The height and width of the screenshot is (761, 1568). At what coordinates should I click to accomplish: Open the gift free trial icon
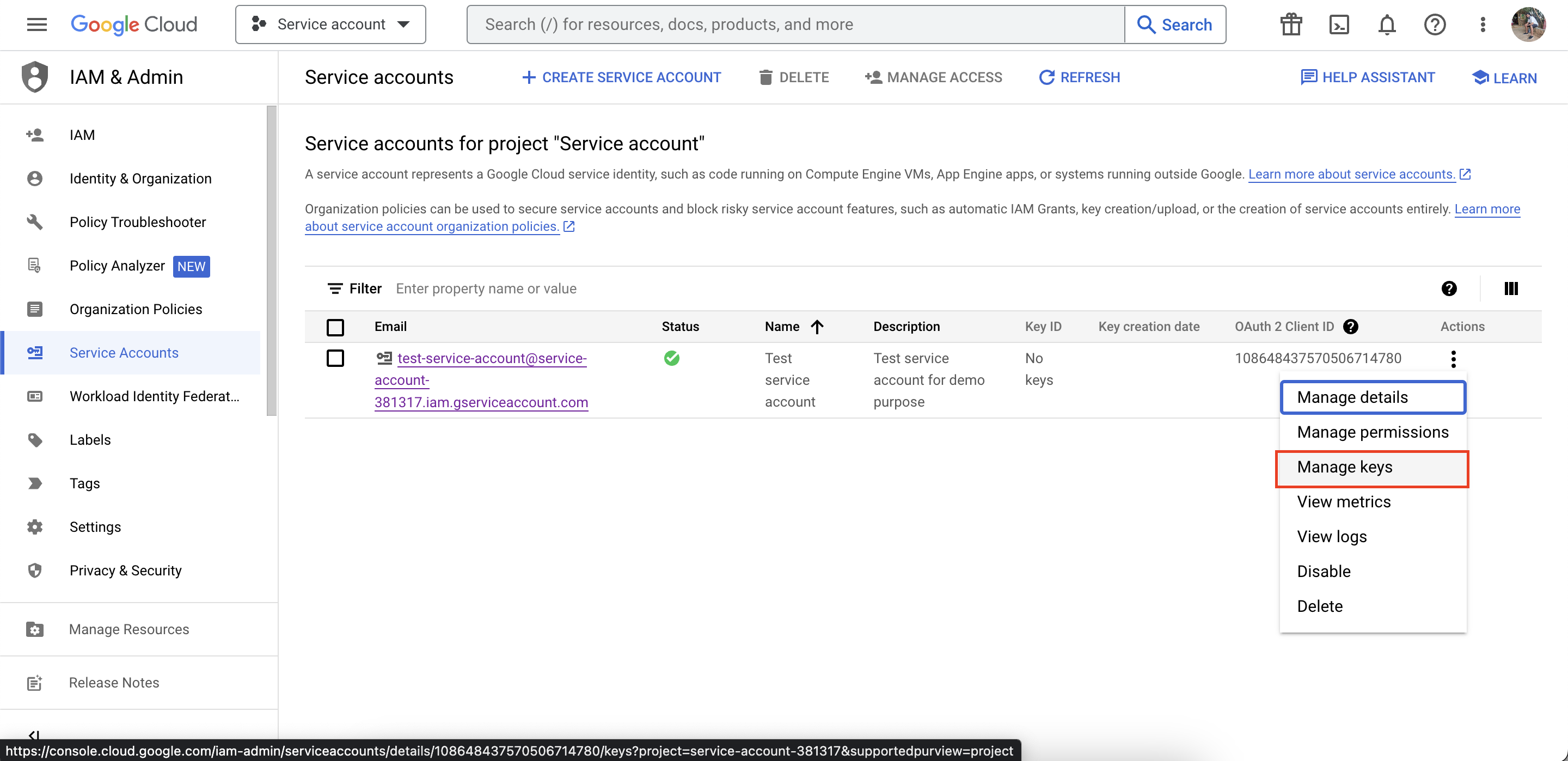point(1290,24)
